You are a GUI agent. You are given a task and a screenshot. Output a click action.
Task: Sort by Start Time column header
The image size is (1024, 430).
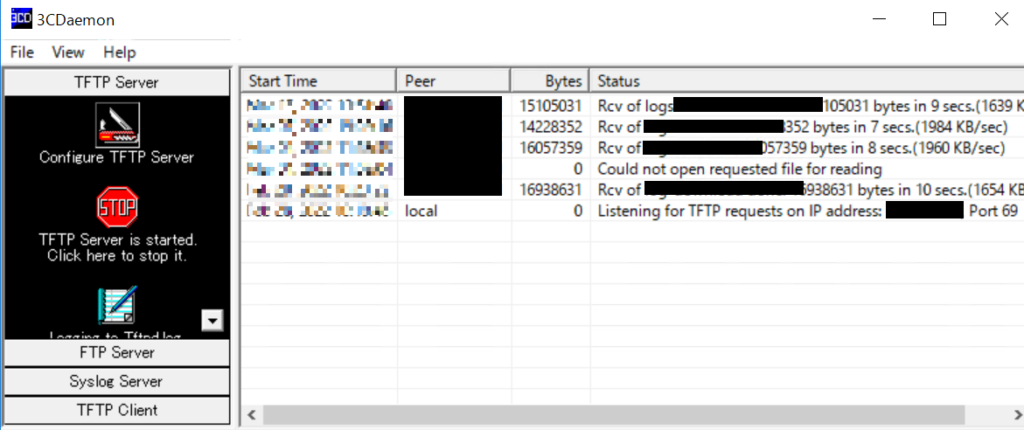coord(319,81)
